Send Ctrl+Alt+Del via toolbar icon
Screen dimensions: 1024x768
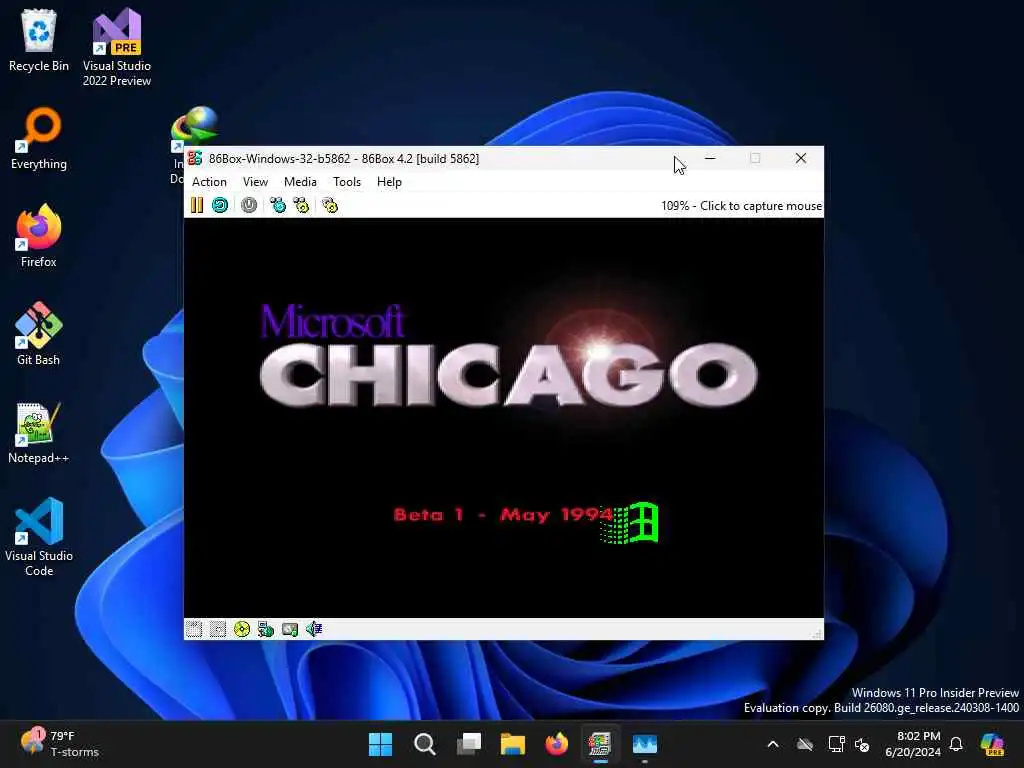(278, 205)
